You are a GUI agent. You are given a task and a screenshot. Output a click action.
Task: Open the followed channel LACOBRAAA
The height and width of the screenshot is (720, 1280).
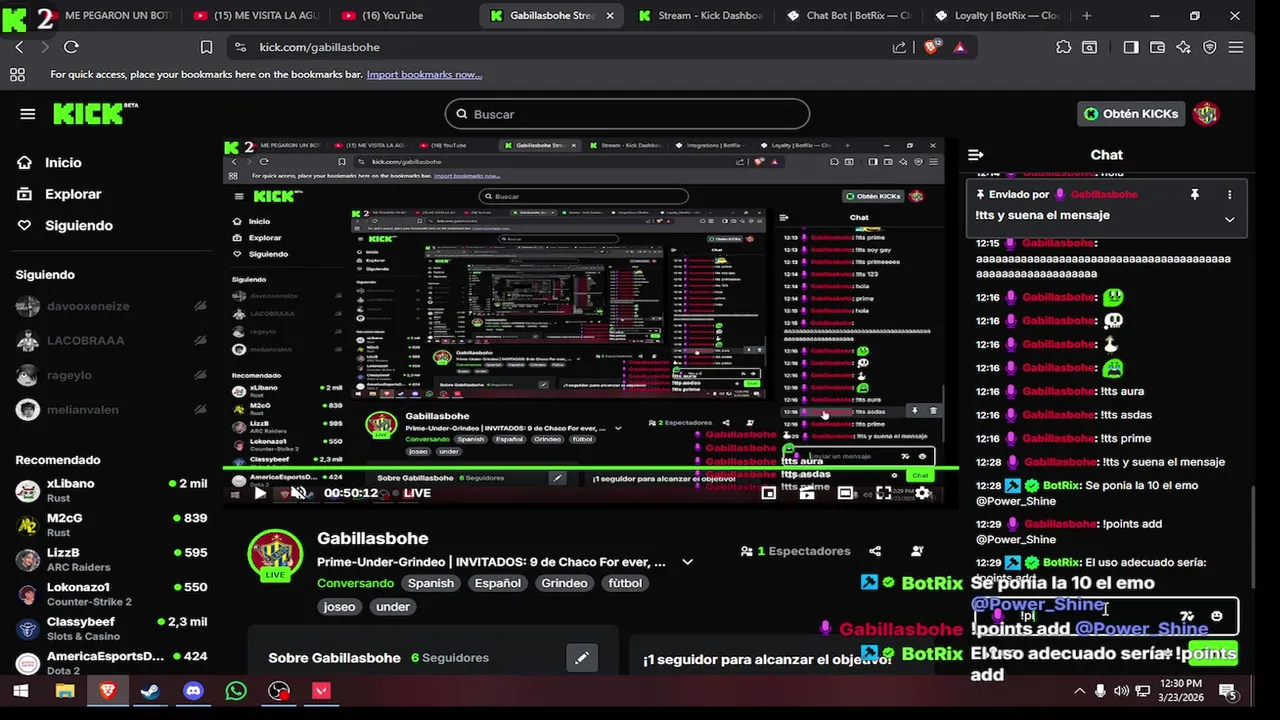(x=110, y=340)
